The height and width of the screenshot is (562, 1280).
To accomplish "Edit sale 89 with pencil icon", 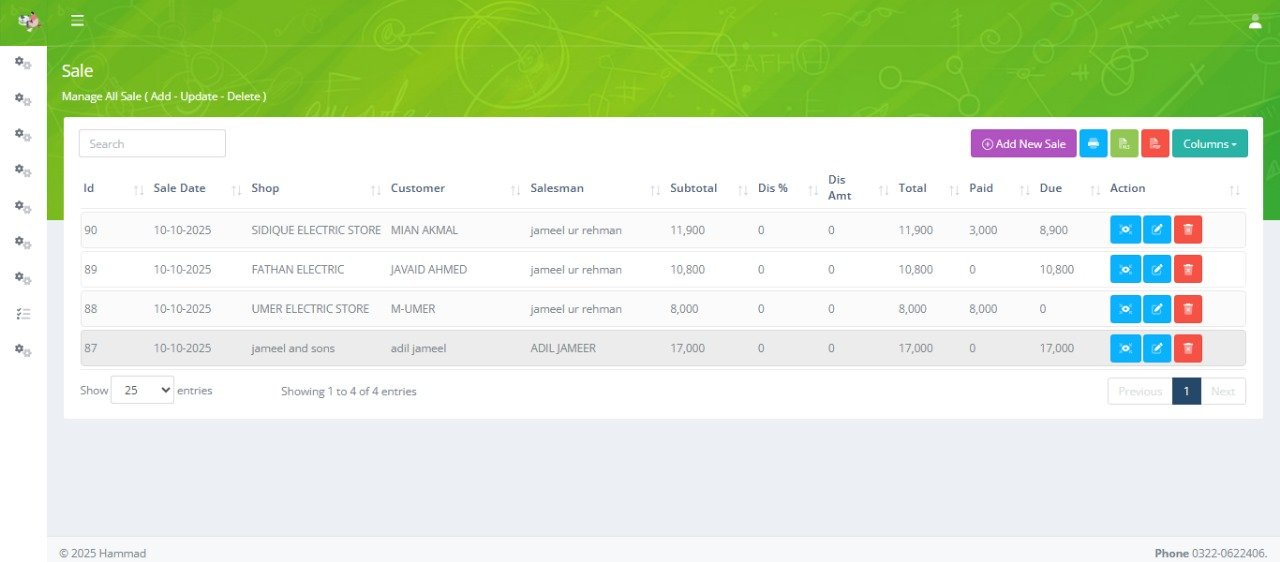I will tap(1156, 269).
